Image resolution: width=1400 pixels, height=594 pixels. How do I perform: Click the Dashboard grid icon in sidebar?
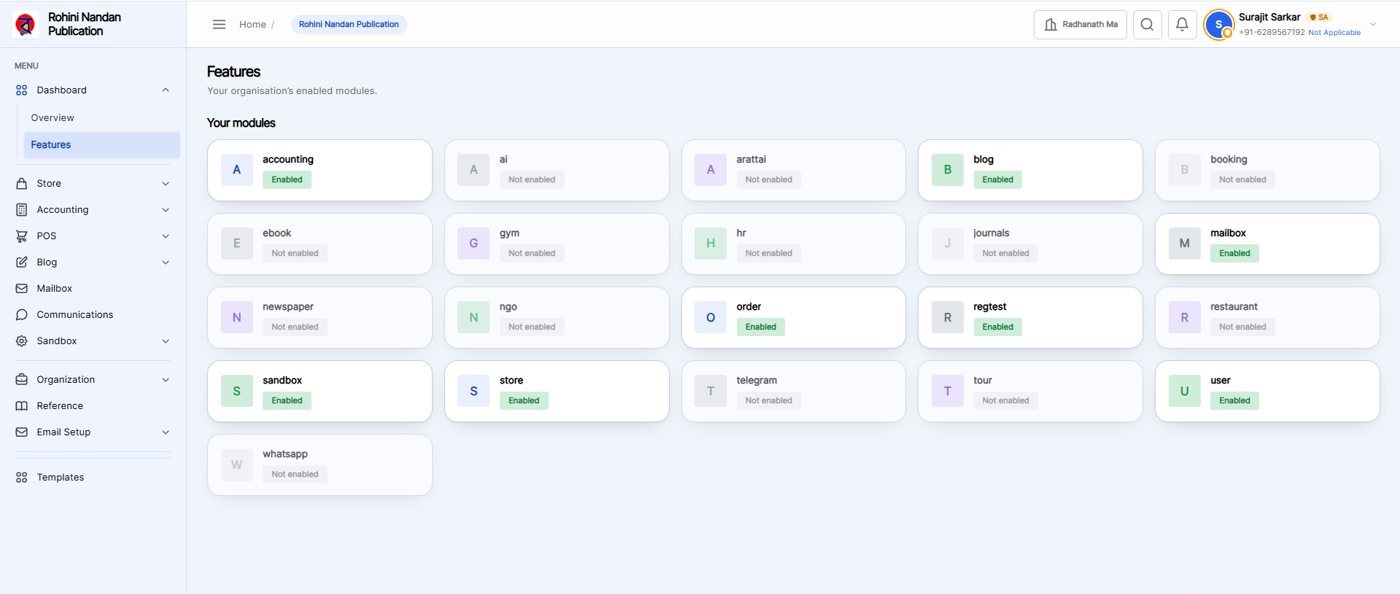22,90
